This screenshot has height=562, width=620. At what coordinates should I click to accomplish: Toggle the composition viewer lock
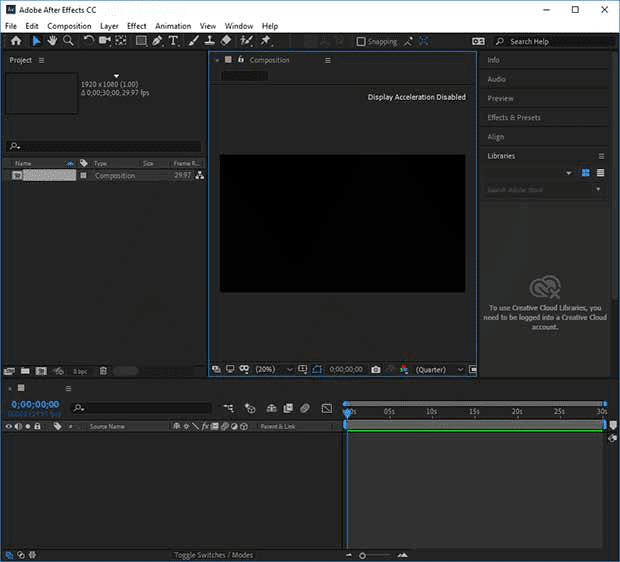tap(241, 59)
